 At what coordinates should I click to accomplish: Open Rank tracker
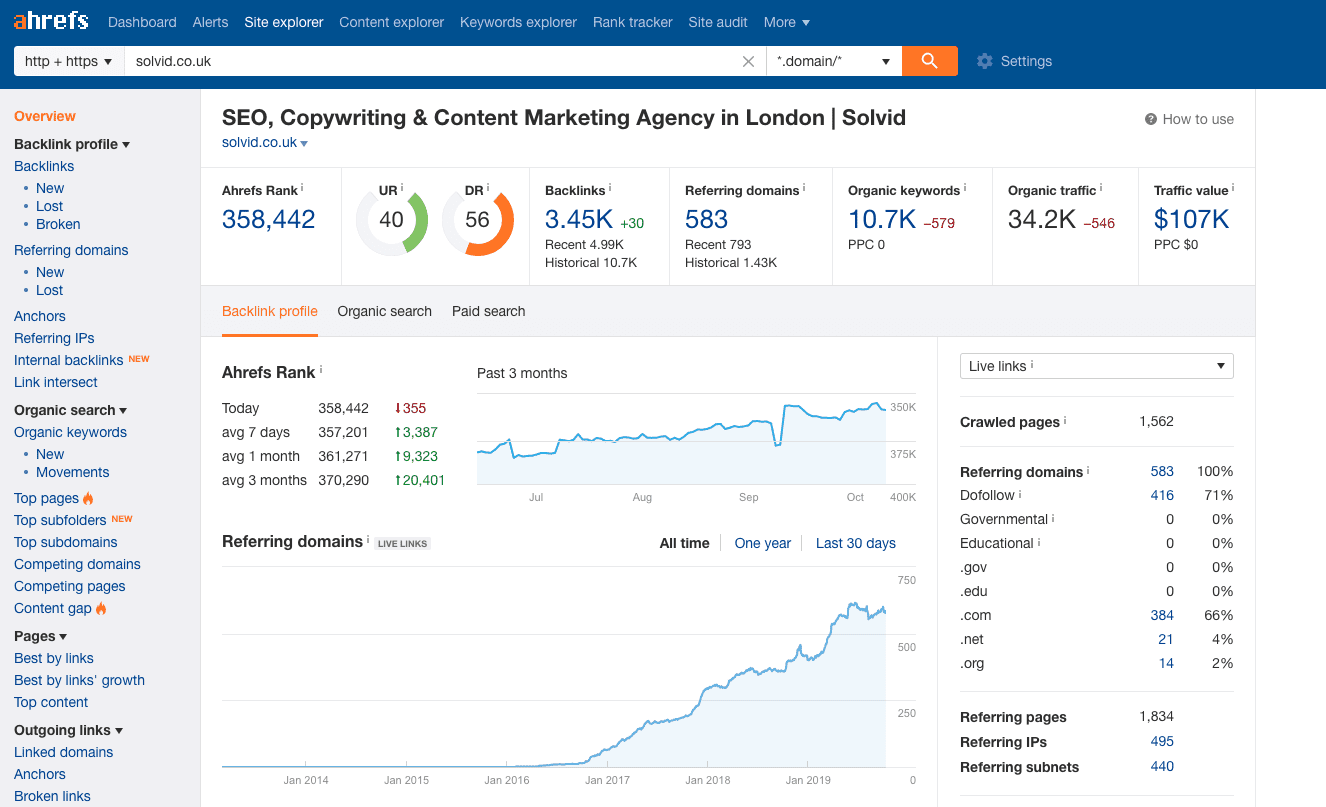(632, 22)
